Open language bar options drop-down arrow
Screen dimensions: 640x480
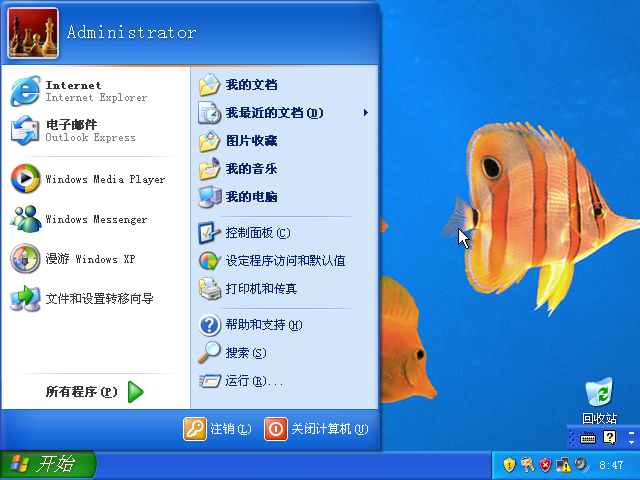coord(631,443)
